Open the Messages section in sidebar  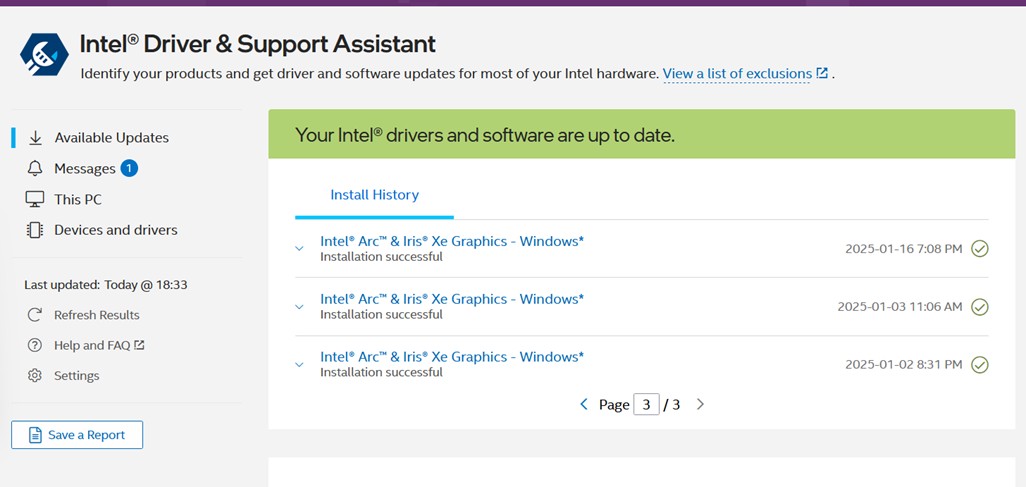pos(85,169)
